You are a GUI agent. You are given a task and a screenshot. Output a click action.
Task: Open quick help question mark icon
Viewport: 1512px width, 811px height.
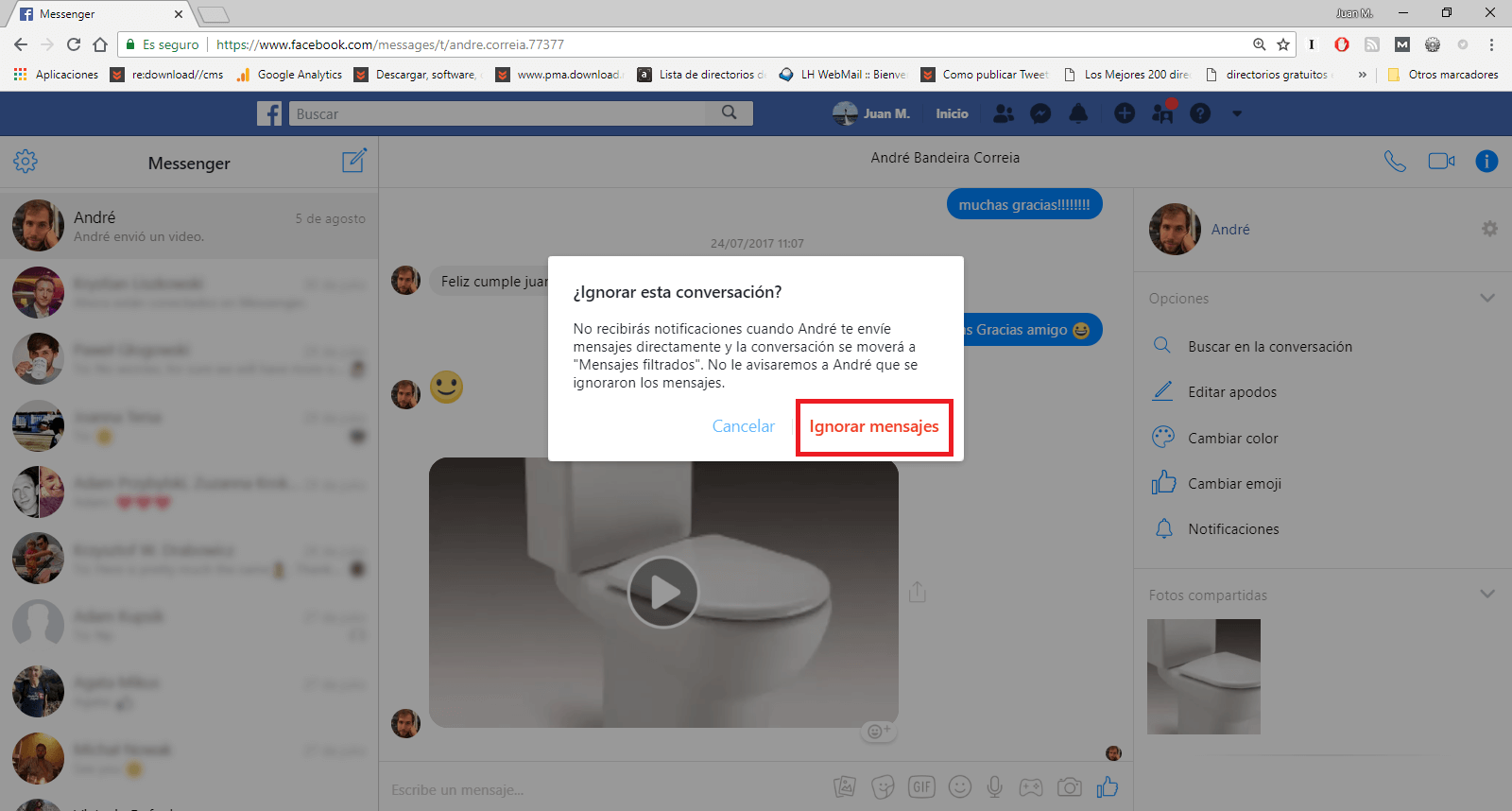(1200, 113)
